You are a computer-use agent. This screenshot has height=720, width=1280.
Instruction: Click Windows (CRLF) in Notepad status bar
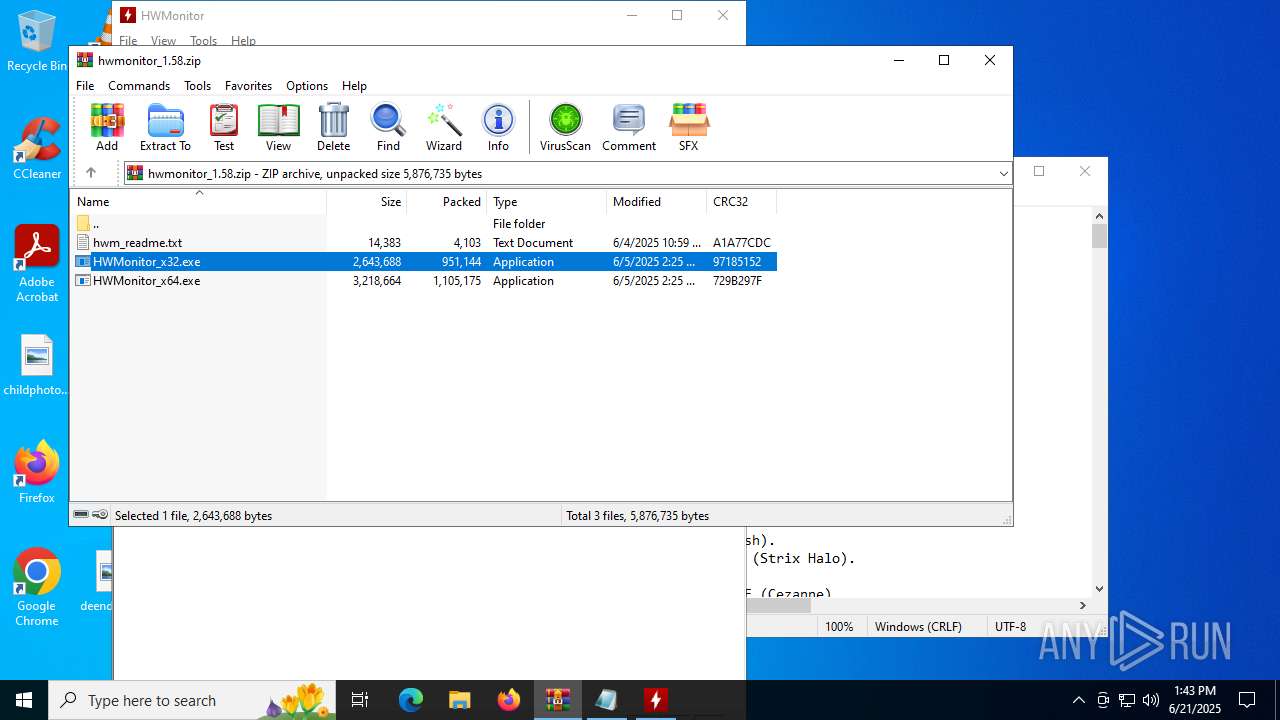tap(918, 627)
